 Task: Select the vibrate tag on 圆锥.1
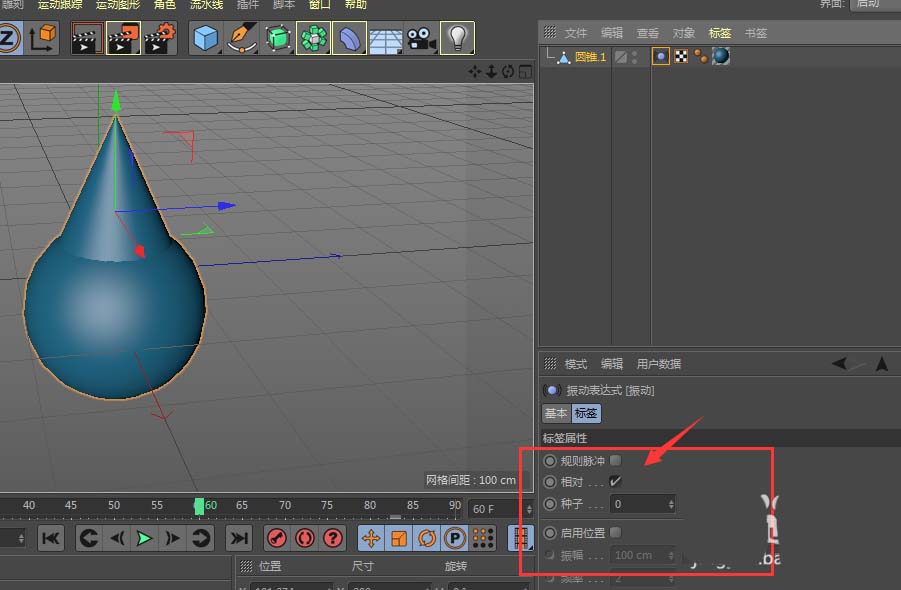[661, 56]
